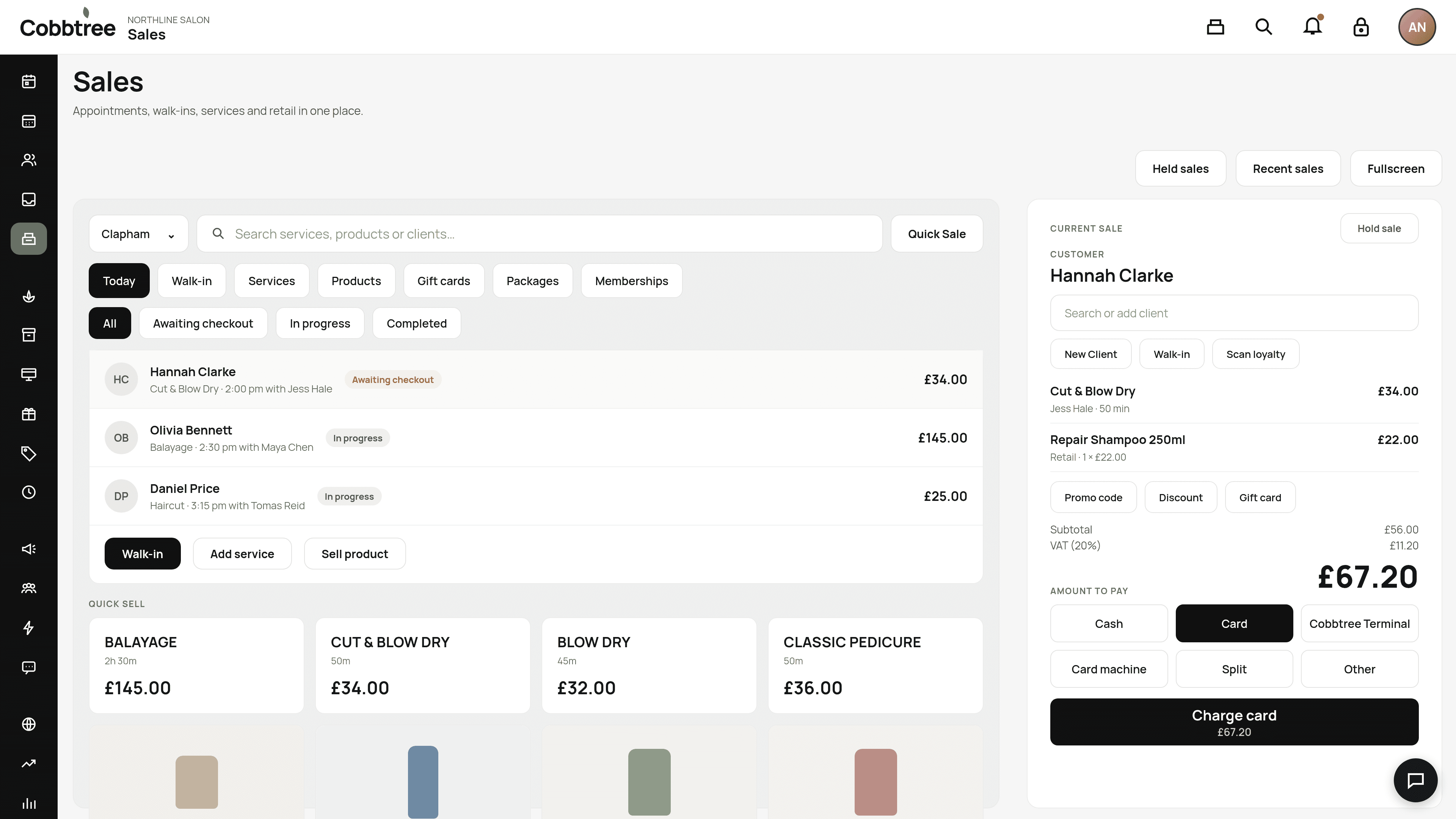The height and width of the screenshot is (819, 1456).
Task: Click Hold sale button
Action: [1379, 228]
